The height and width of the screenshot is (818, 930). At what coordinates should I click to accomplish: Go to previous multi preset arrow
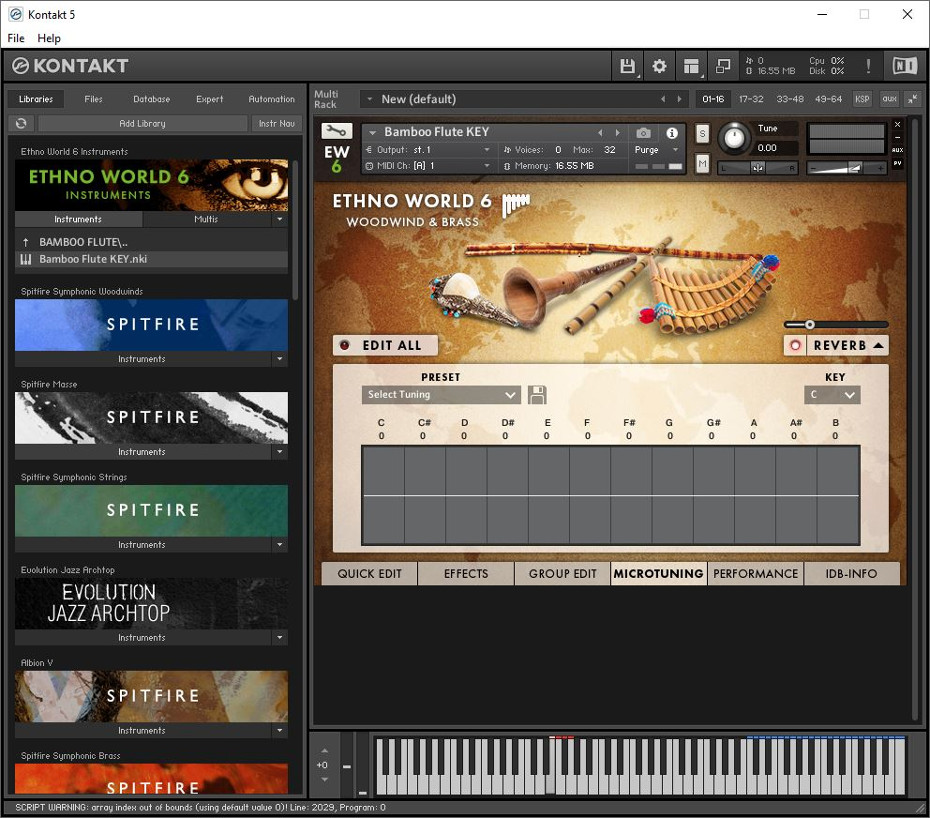point(663,99)
